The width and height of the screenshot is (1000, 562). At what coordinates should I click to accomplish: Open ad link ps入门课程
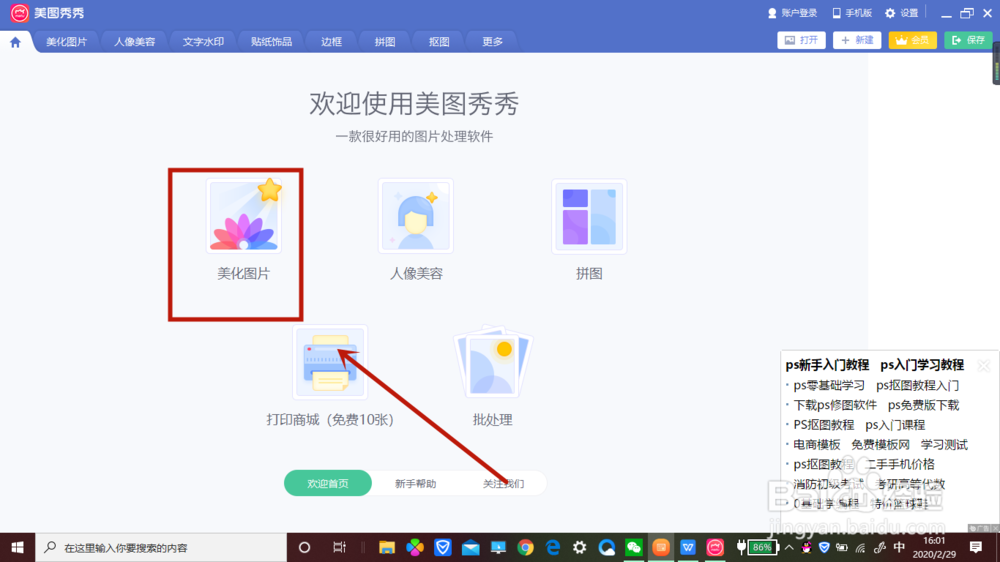click(x=895, y=425)
